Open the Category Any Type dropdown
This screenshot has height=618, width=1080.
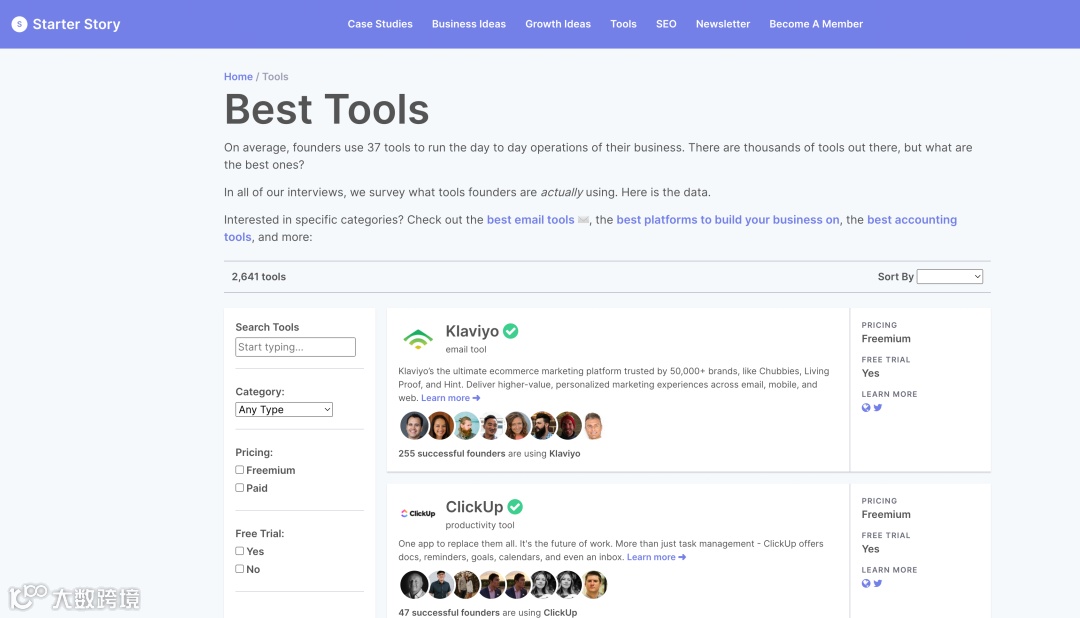point(284,409)
